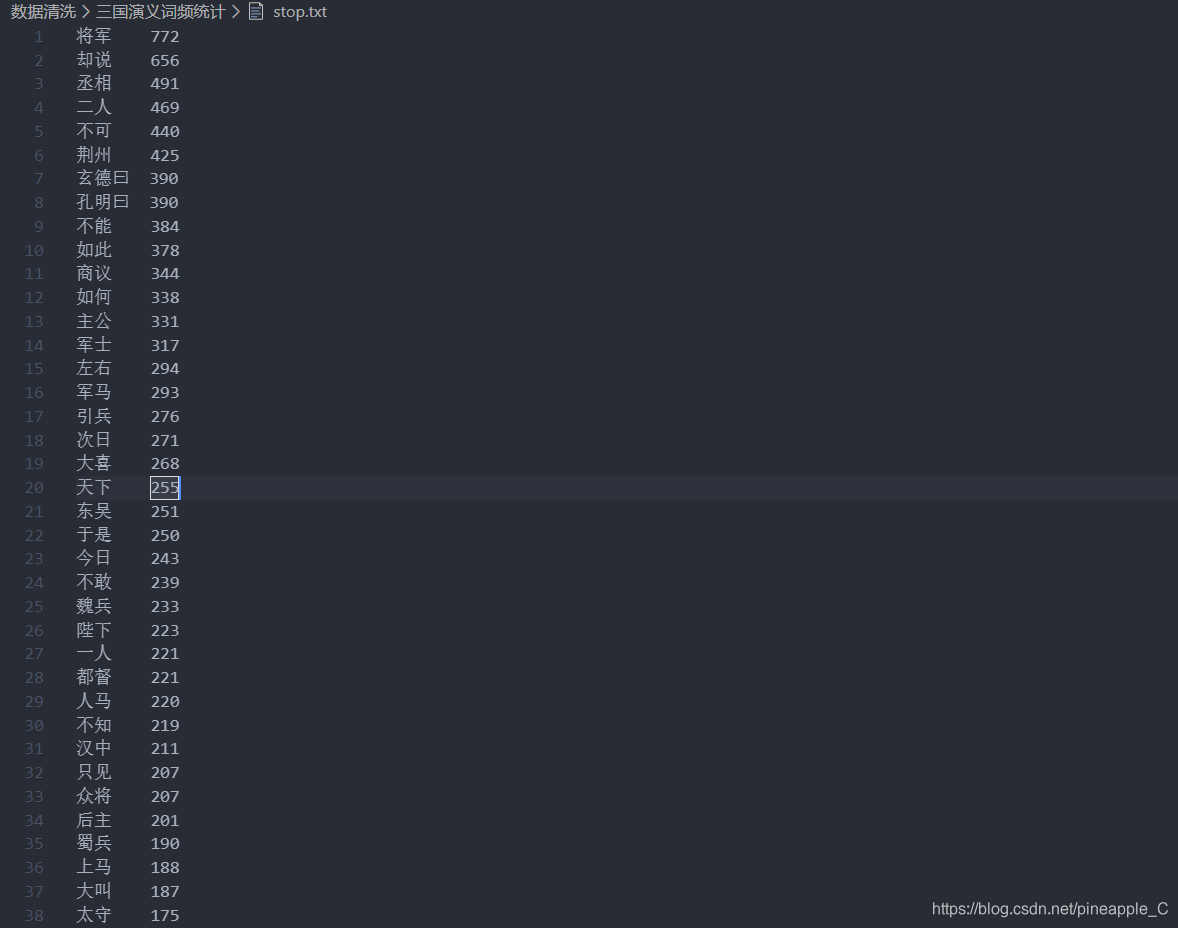
Task: Click the count 190 next to 蜀兵
Action: click(165, 844)
